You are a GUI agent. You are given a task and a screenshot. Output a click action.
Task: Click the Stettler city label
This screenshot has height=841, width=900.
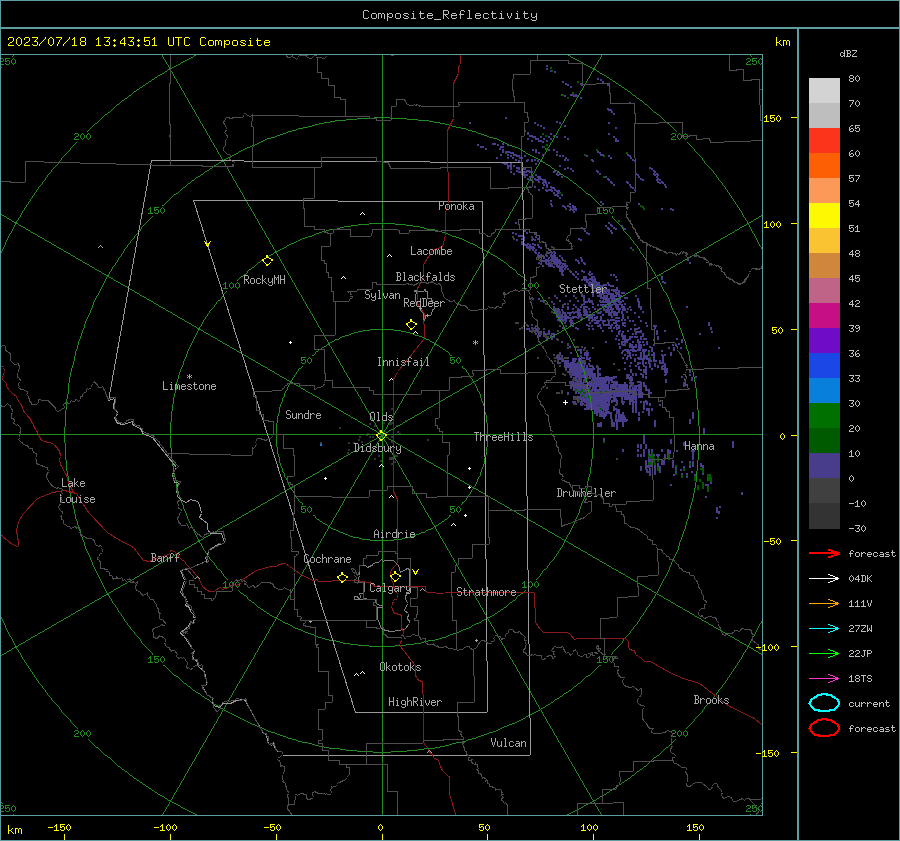[x=583, y=289]
